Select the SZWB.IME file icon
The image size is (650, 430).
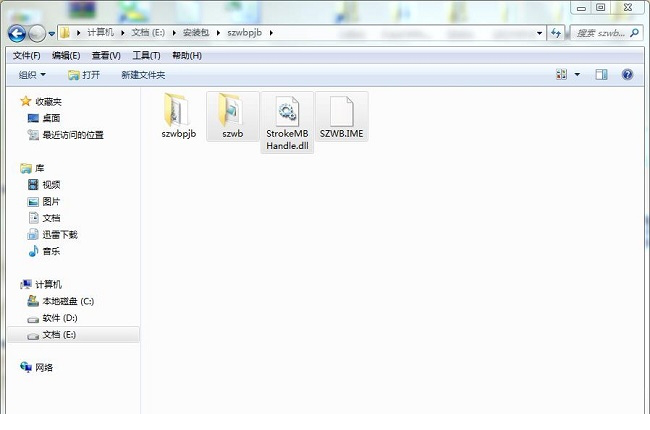point(342,111)
